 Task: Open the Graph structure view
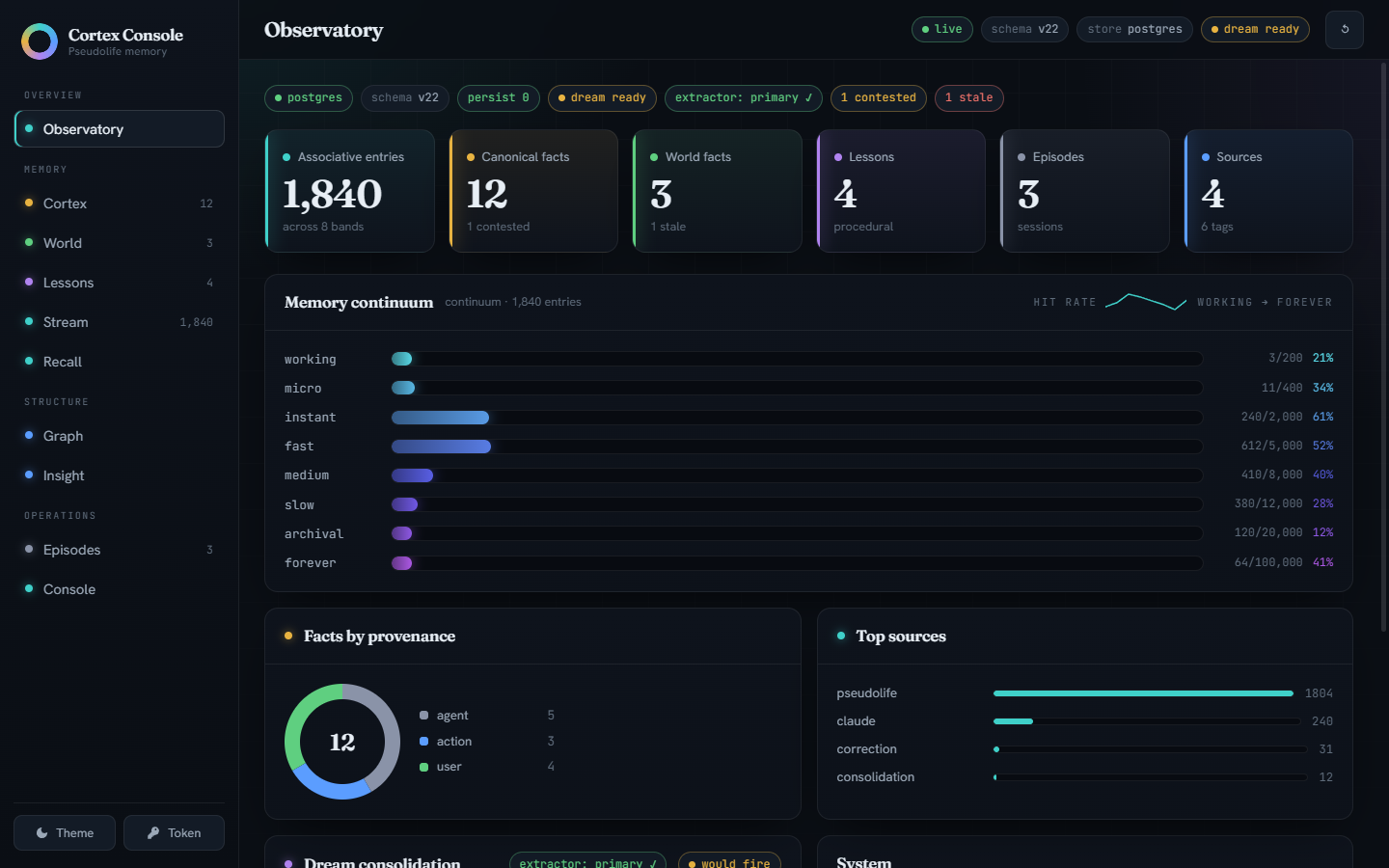120,436
